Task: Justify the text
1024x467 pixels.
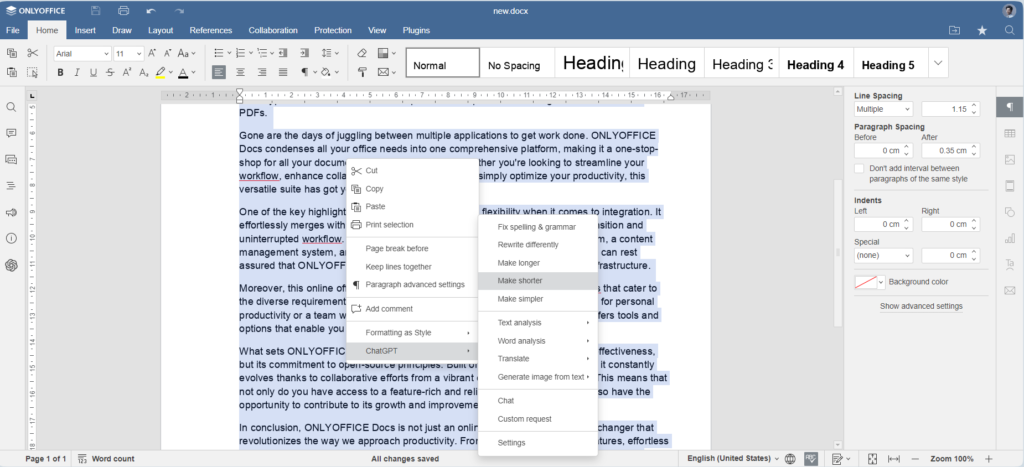Action: click(283, 72)
